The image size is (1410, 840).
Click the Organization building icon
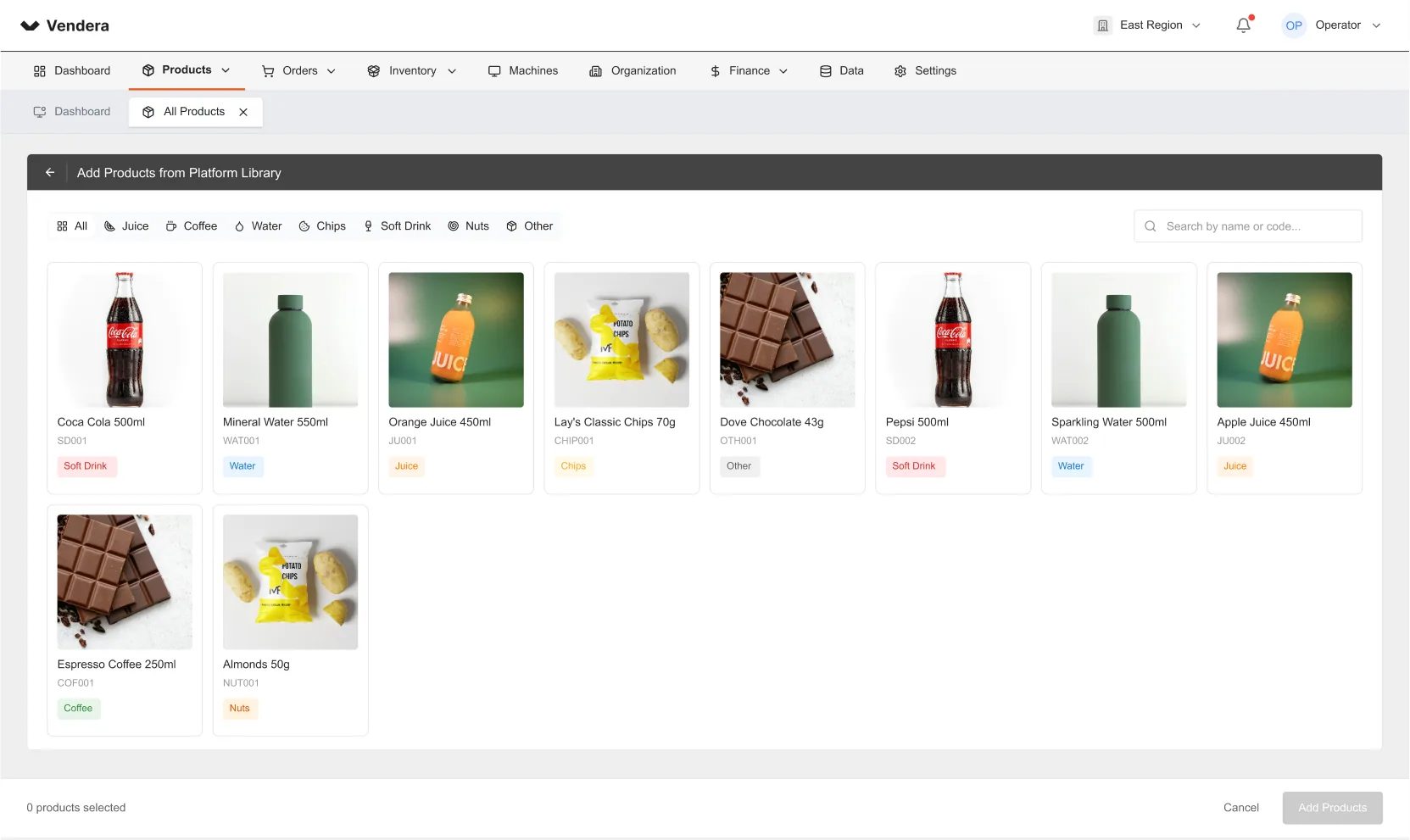[x=596, y=71]
